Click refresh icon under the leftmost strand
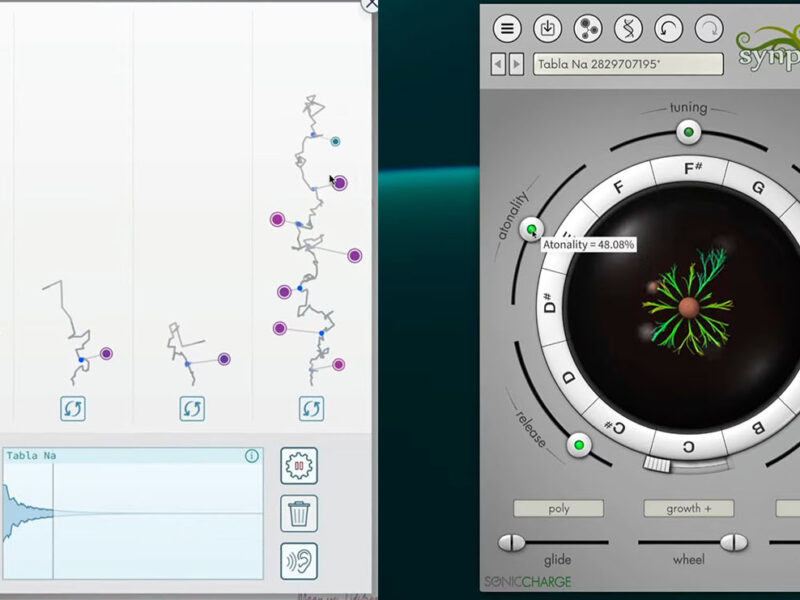The width and height of the screenshot is (800, 600). (x=73, y=408)
